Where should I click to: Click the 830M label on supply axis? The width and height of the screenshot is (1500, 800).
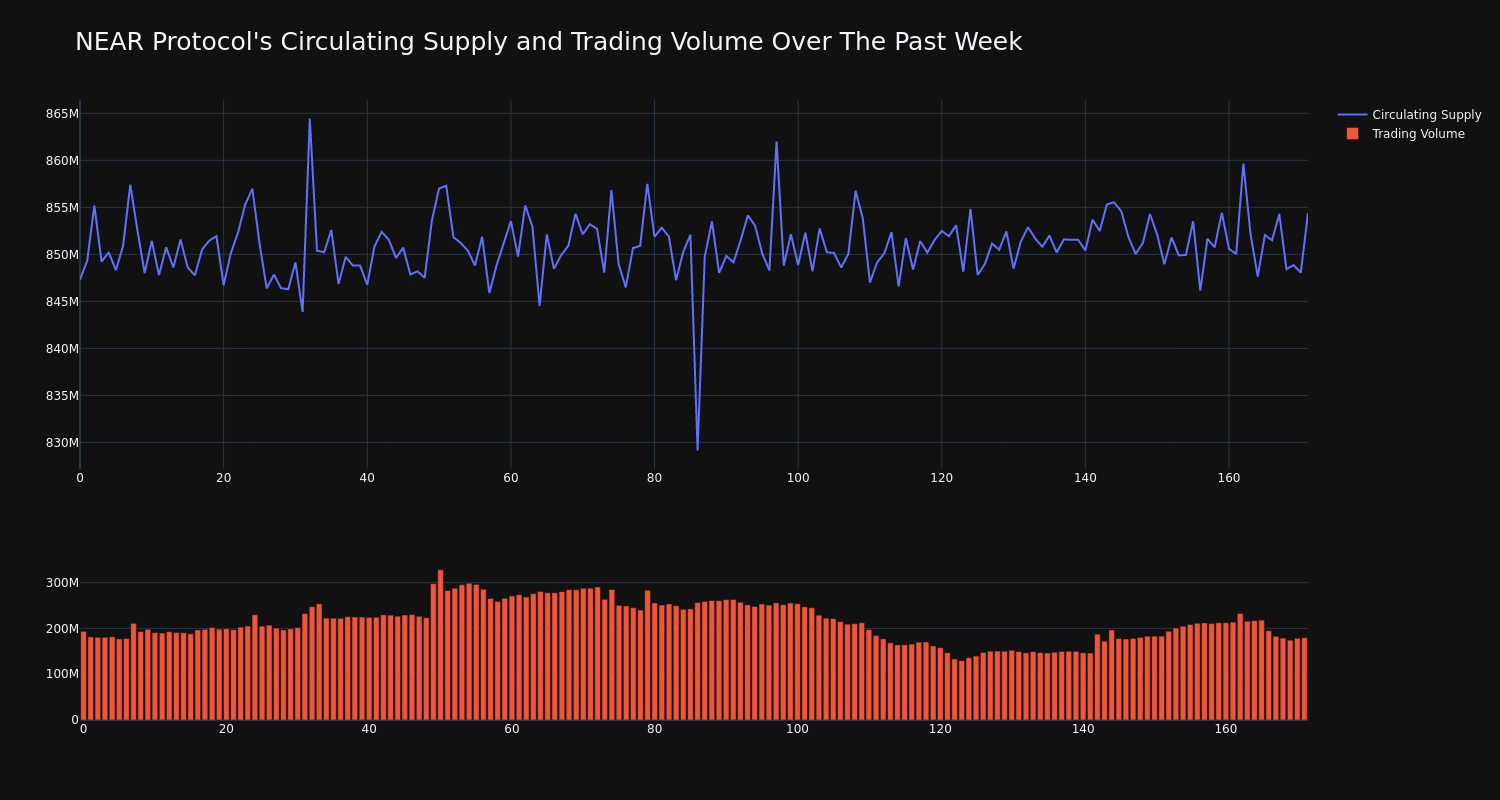tap(62, 443)
